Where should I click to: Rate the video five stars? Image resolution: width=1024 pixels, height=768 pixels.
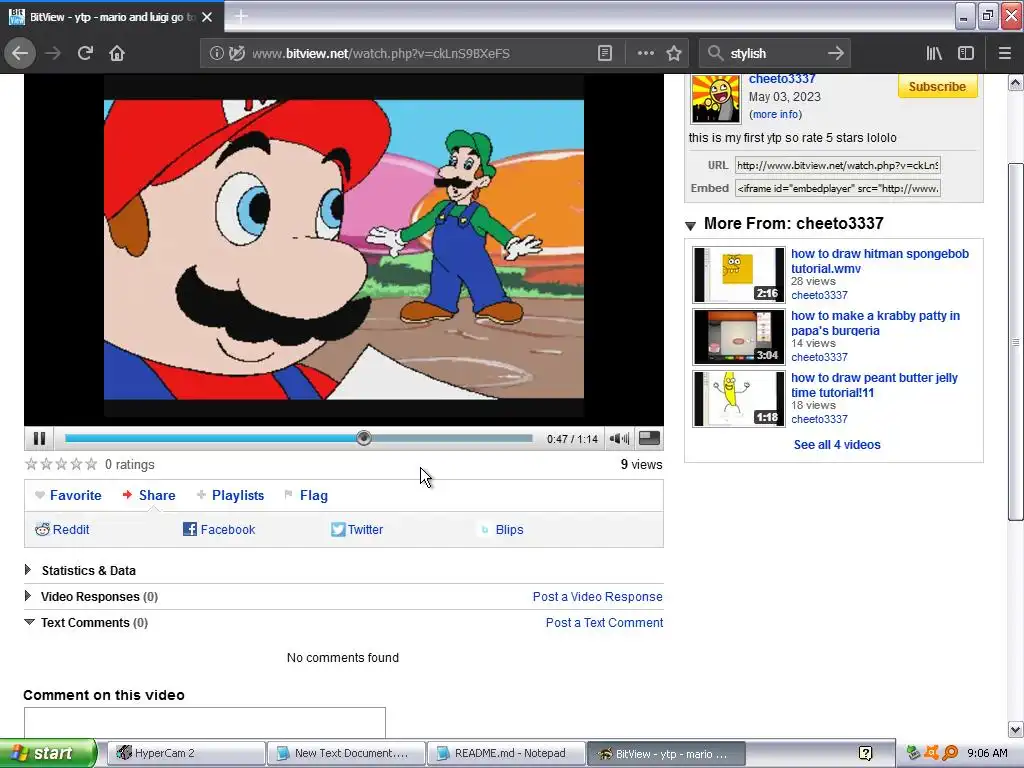(91, 464)
